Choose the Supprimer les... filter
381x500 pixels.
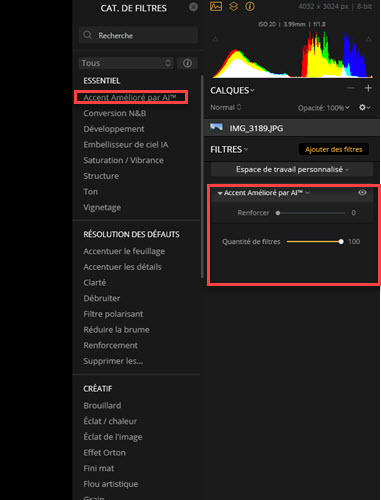coord(113,361)
